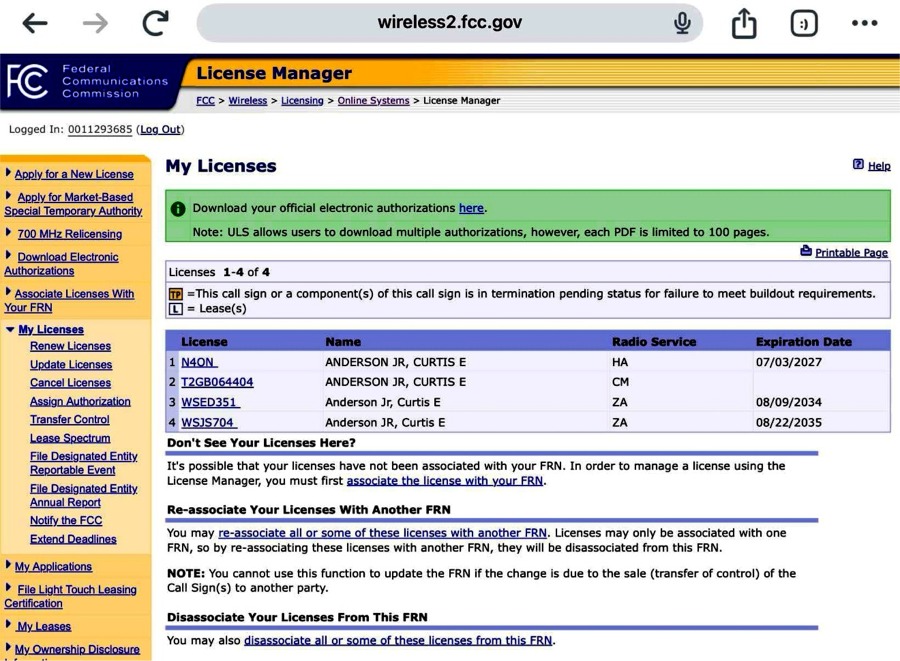Click Assign Authorization link
Viewport: 900px width, 661px height.
pos(80,401)
